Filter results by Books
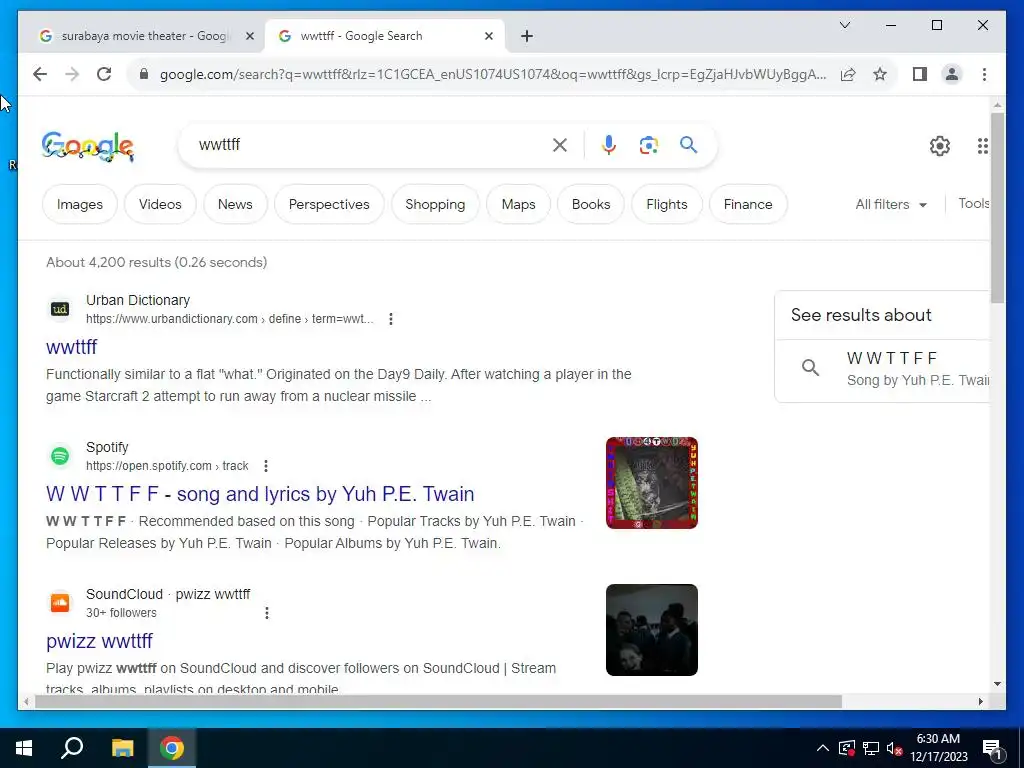 coord(591,204)
